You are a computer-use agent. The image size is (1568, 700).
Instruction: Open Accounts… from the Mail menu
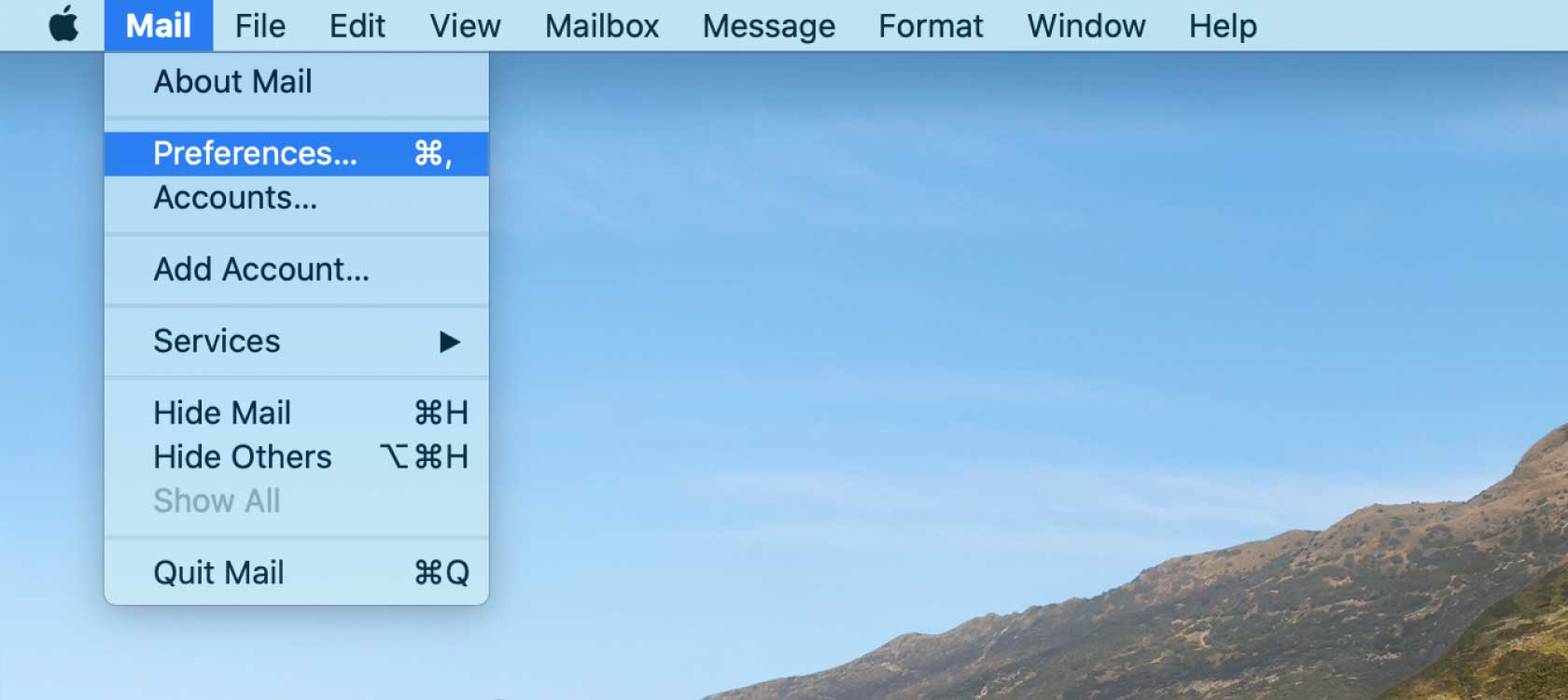(x=297, y=198)
